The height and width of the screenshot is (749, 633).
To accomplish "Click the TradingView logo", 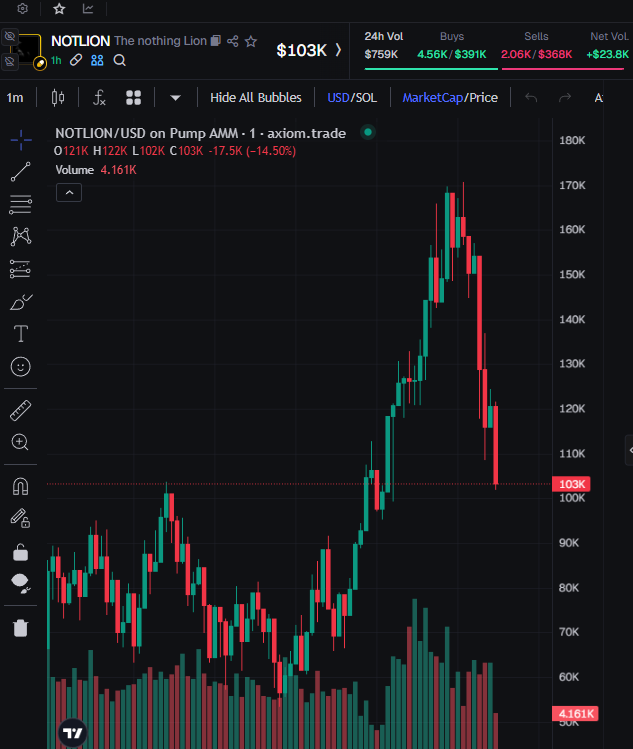I will coord(73,733).
